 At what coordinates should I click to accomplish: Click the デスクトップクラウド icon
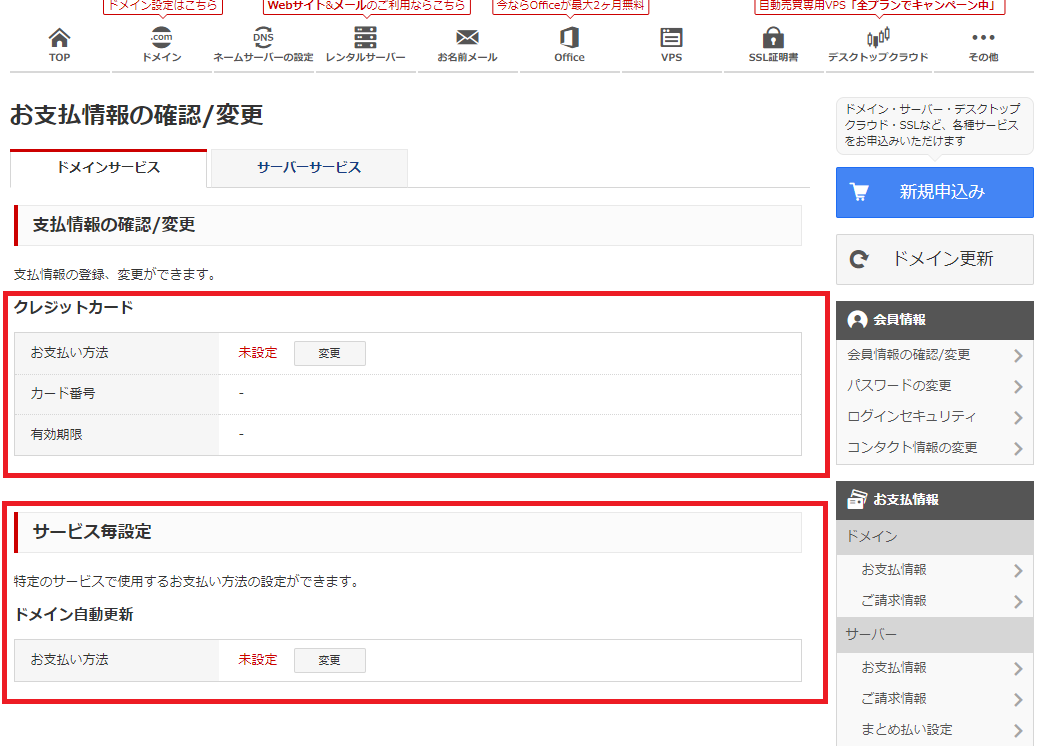878,40
